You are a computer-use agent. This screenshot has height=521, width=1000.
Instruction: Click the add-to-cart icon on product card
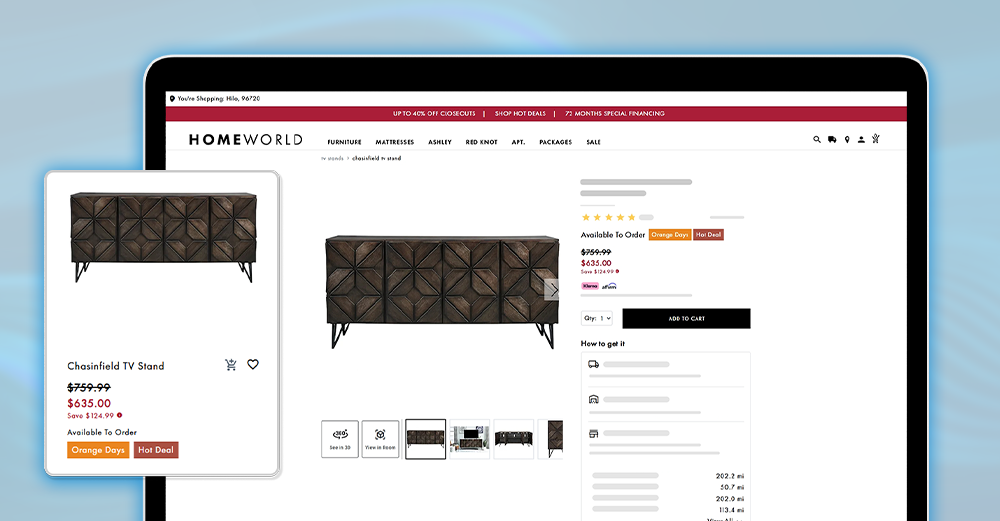pyautogui.click(x=232, y=365)
